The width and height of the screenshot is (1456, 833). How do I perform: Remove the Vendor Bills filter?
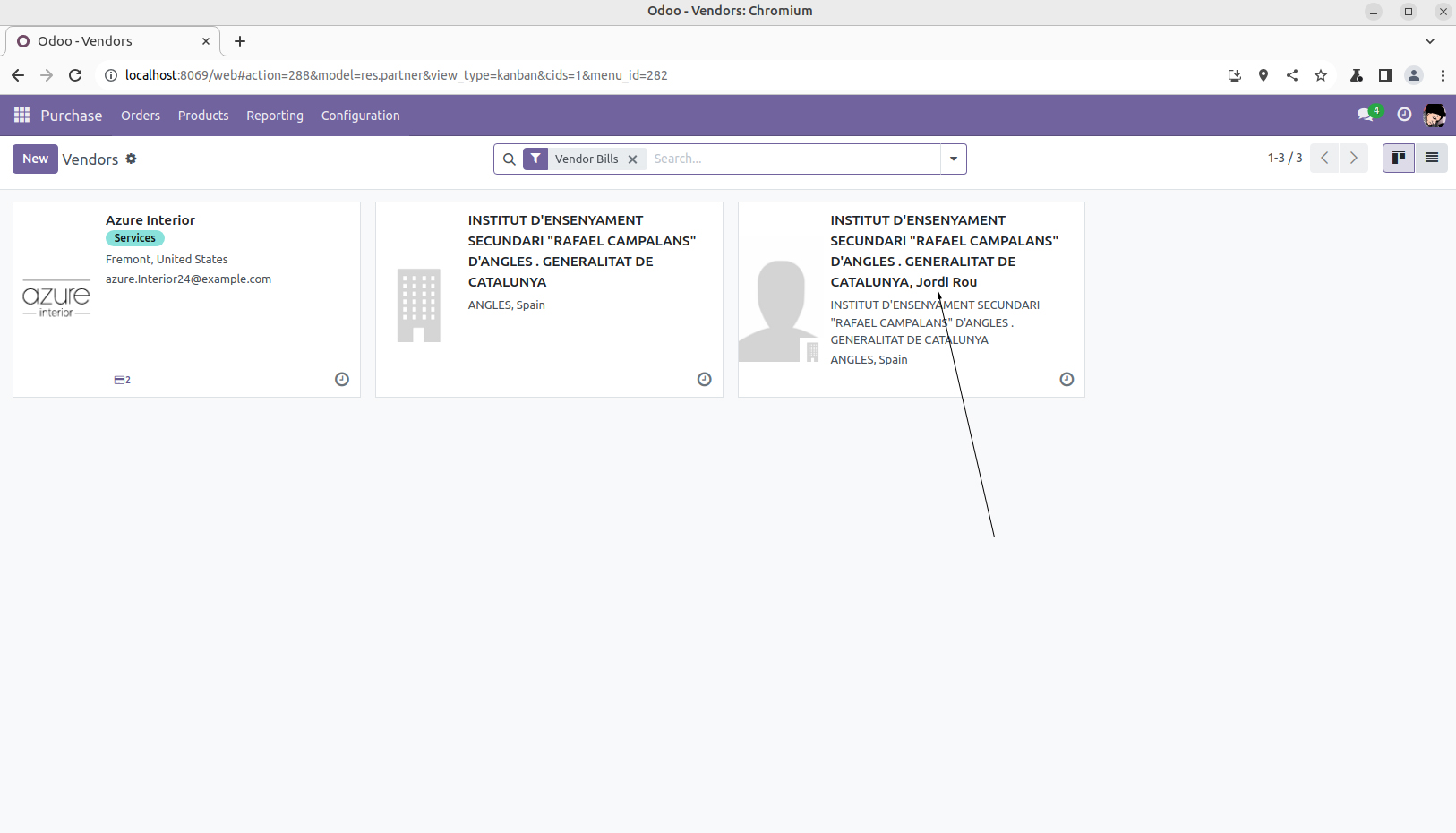tap(632, 159)
